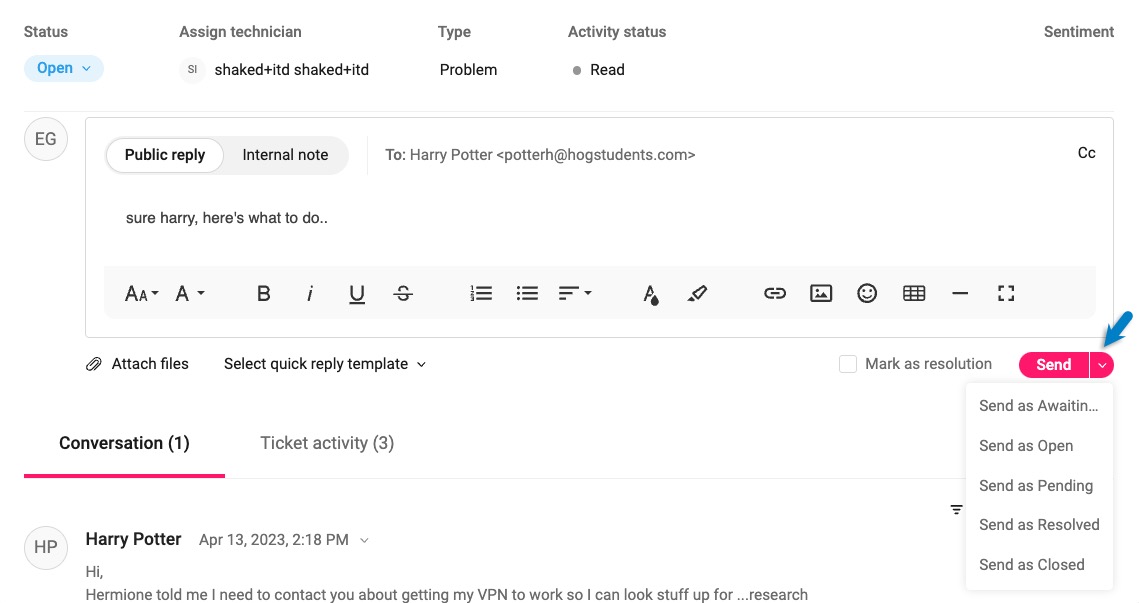
Task: Apply strikethrough formatting
Action: [403, 294]
